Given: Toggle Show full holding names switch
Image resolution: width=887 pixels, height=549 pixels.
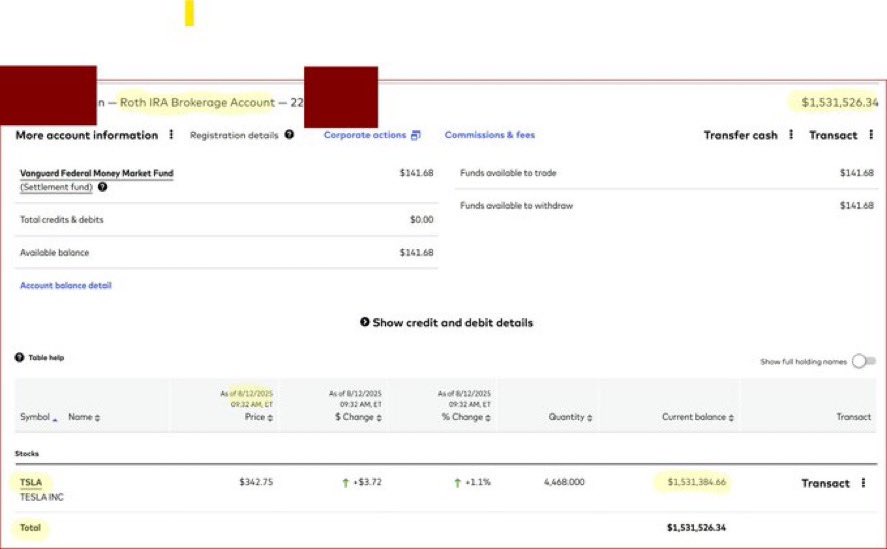Looking at the screenshot, I should coord(864,362).
